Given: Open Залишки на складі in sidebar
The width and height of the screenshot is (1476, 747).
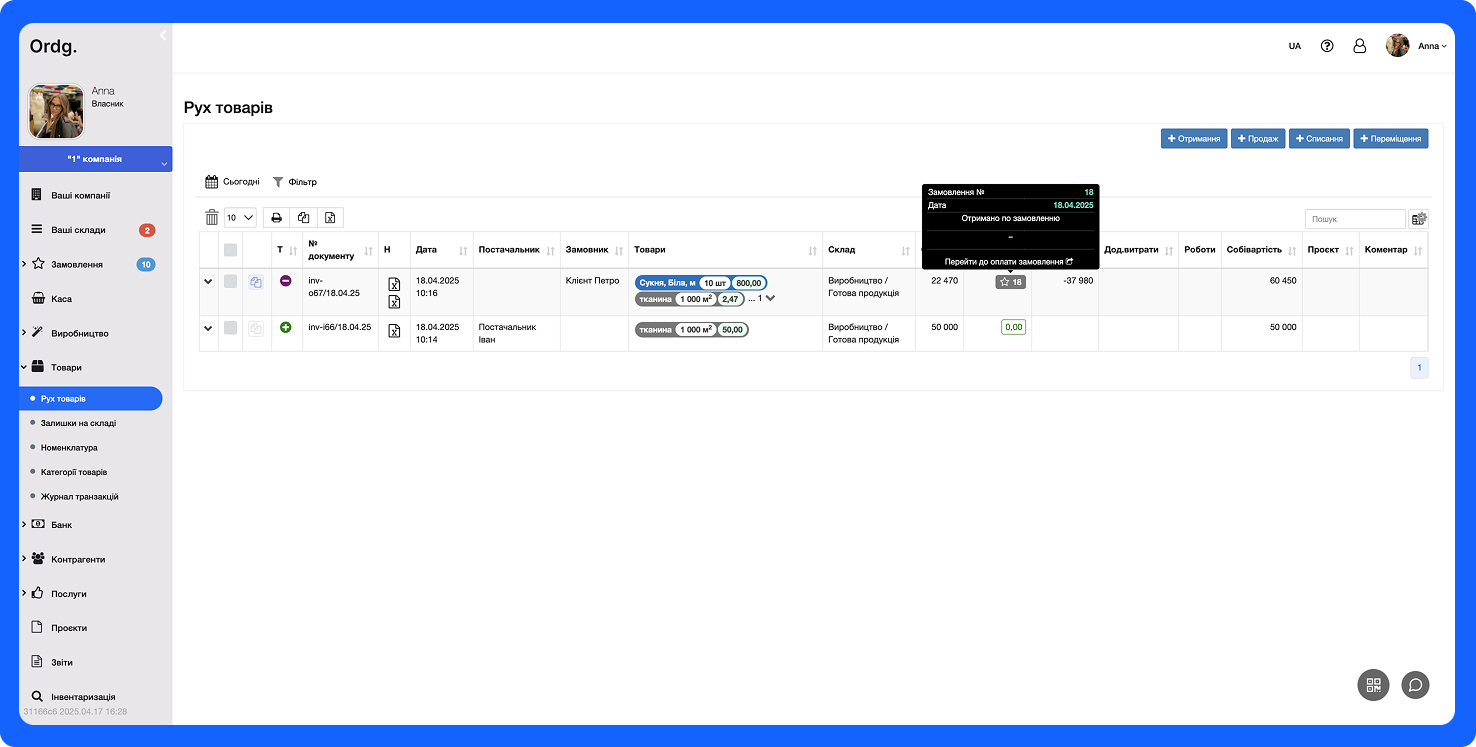Looking at the screenshot, I should pos(78,423).
